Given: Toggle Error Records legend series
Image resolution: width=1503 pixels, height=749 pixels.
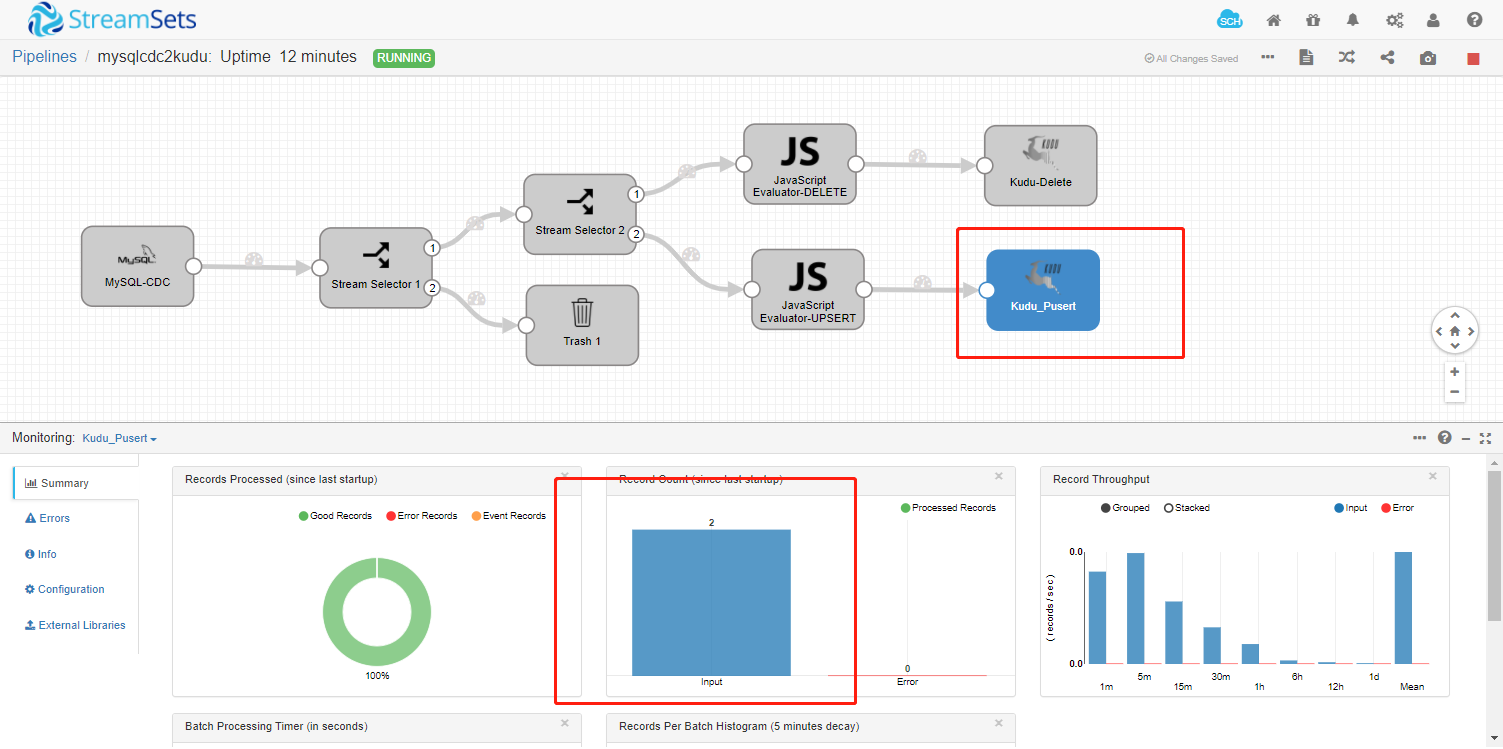Looking at the screenshot, I should (422, 516).
